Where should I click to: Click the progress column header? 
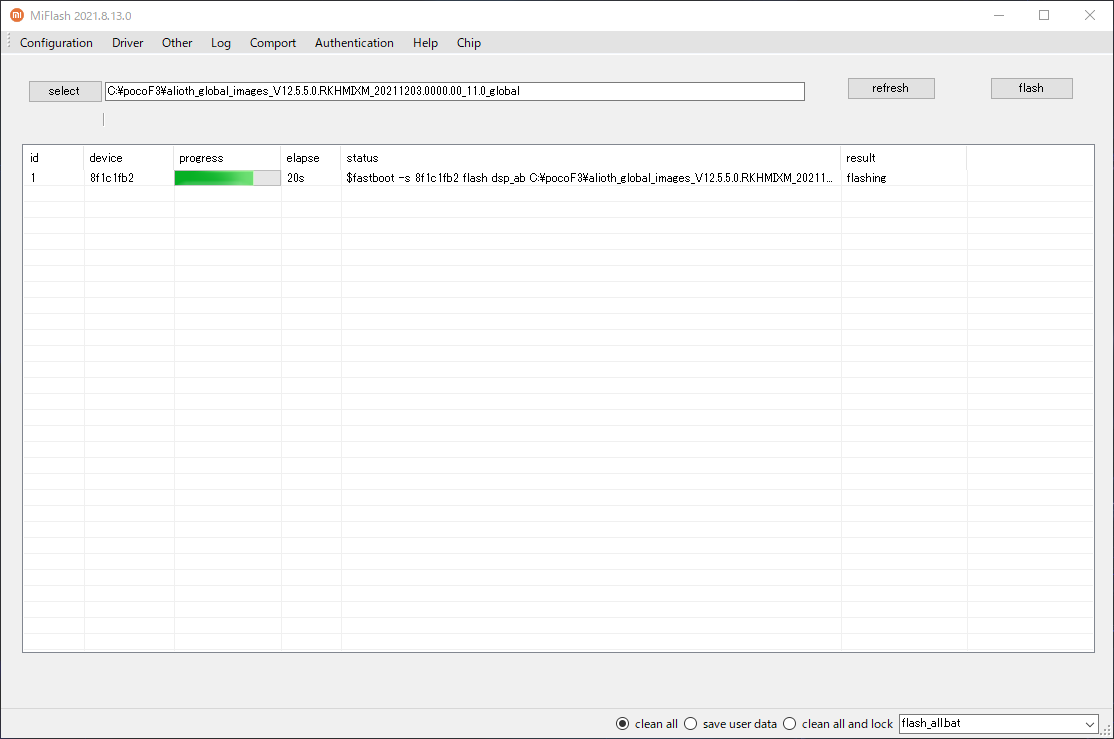(227, 158)
